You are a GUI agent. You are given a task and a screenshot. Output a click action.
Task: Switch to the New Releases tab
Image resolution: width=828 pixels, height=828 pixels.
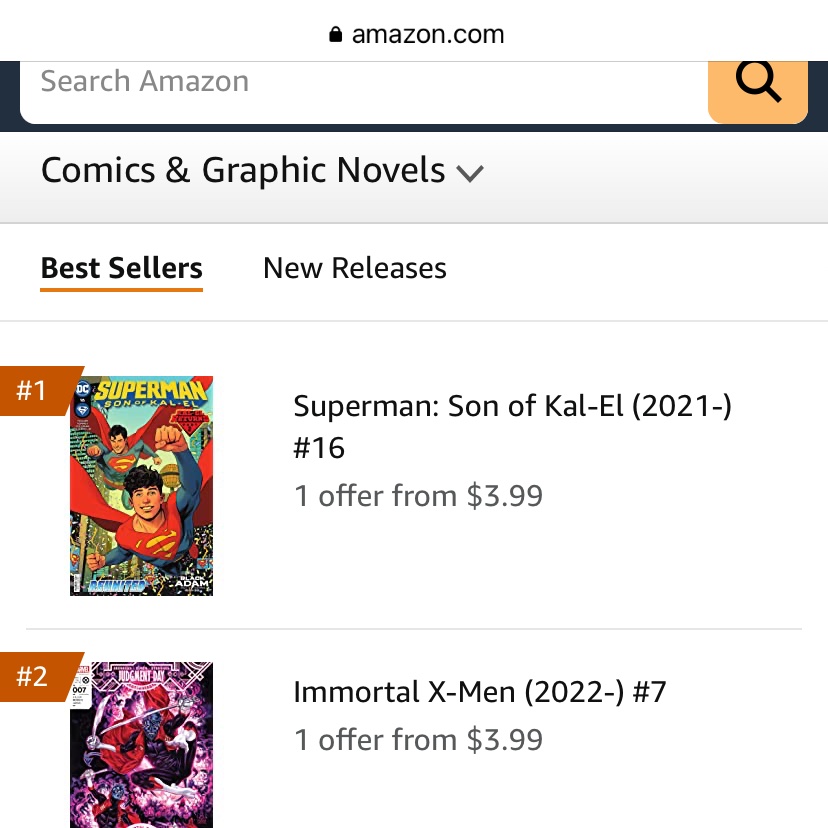[355, 268]
